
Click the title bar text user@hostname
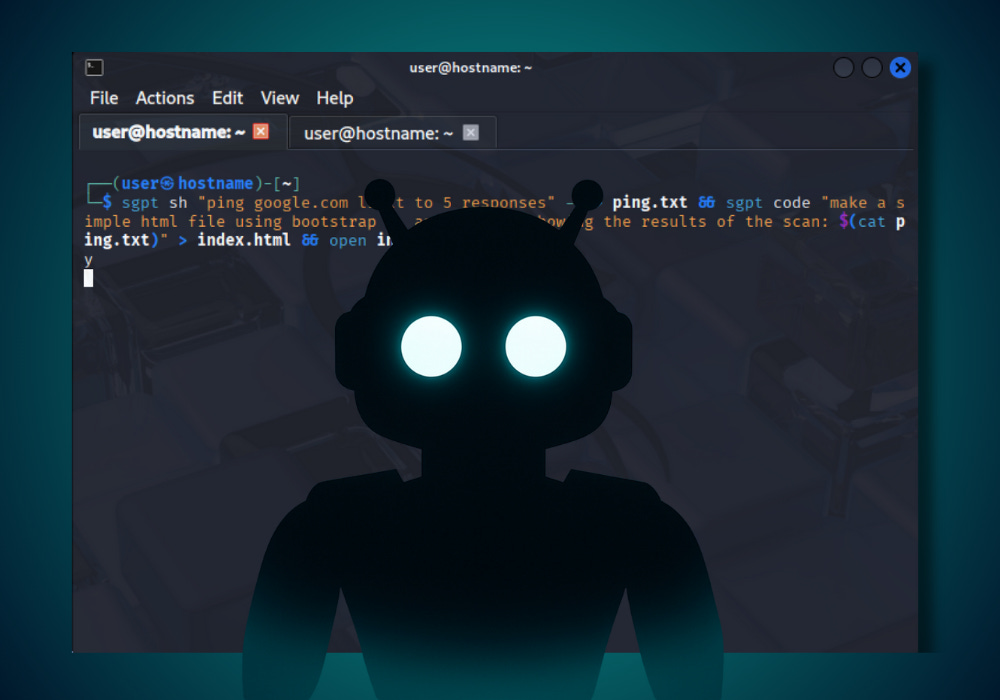pos(470,67)
